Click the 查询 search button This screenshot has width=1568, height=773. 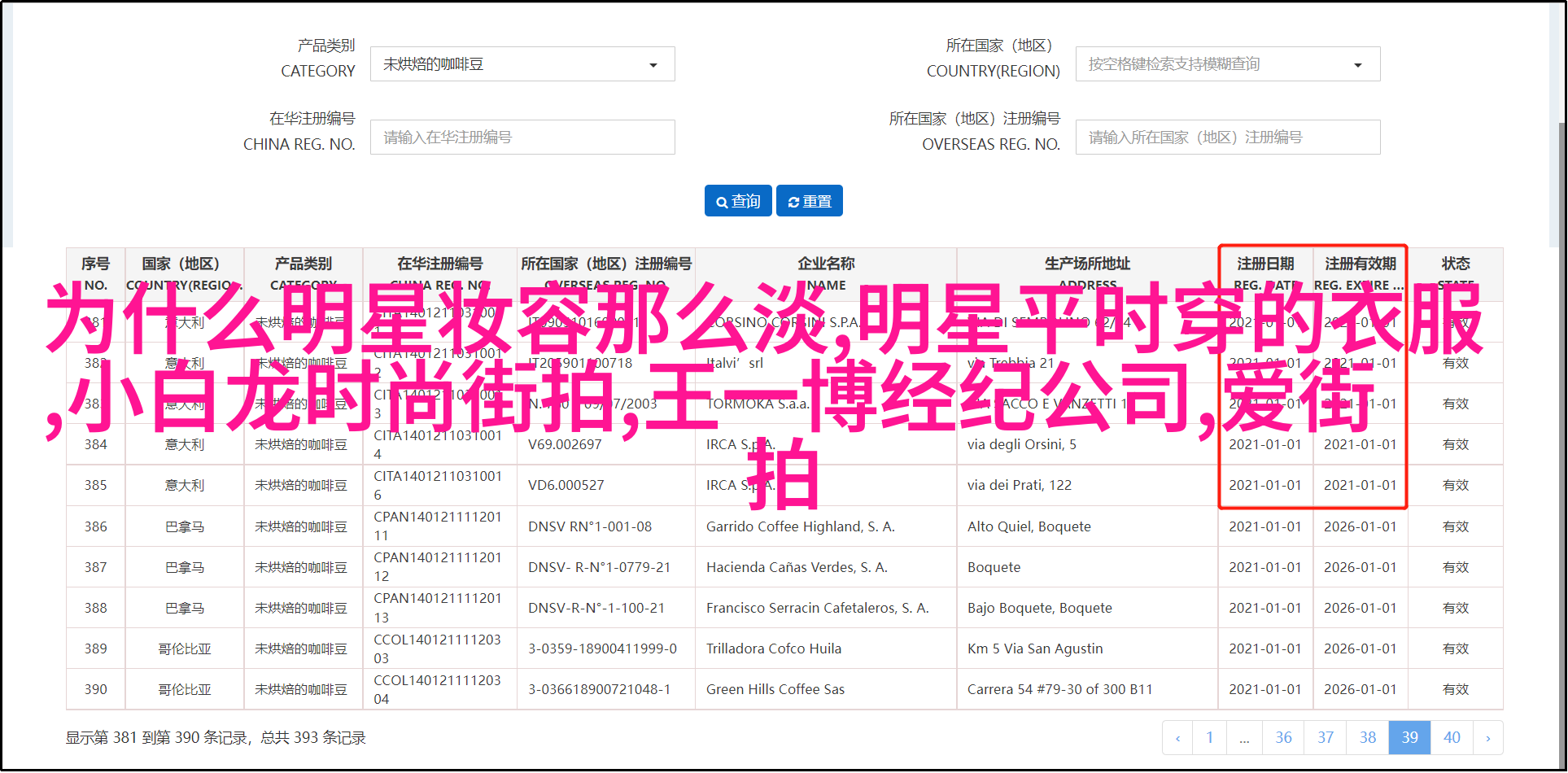[738, 201]
